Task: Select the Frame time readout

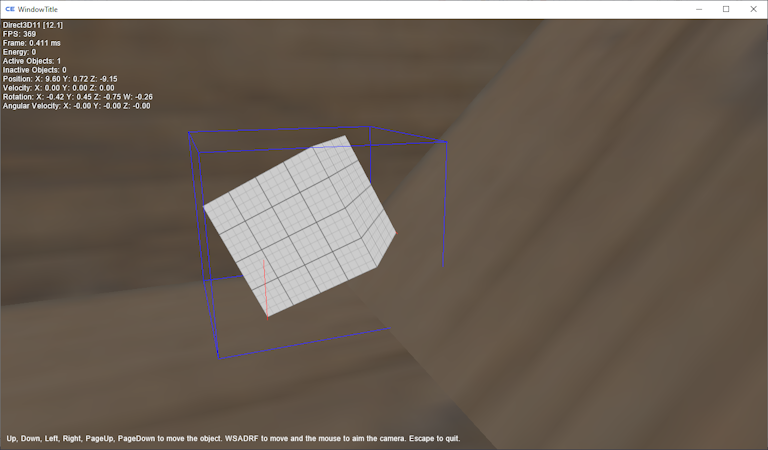Action: [32, 43]
